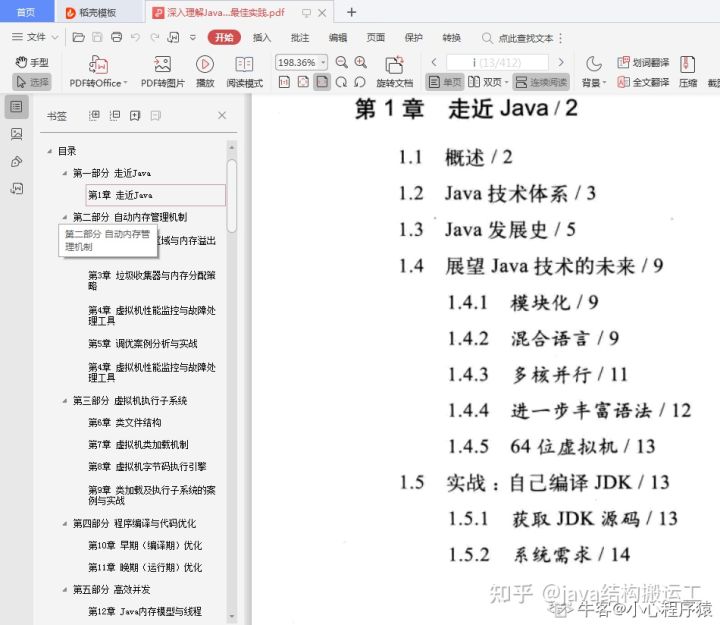Select bookmark 第1章 走近Java
This screenshot has height=625, width=720.
[156, 195]
